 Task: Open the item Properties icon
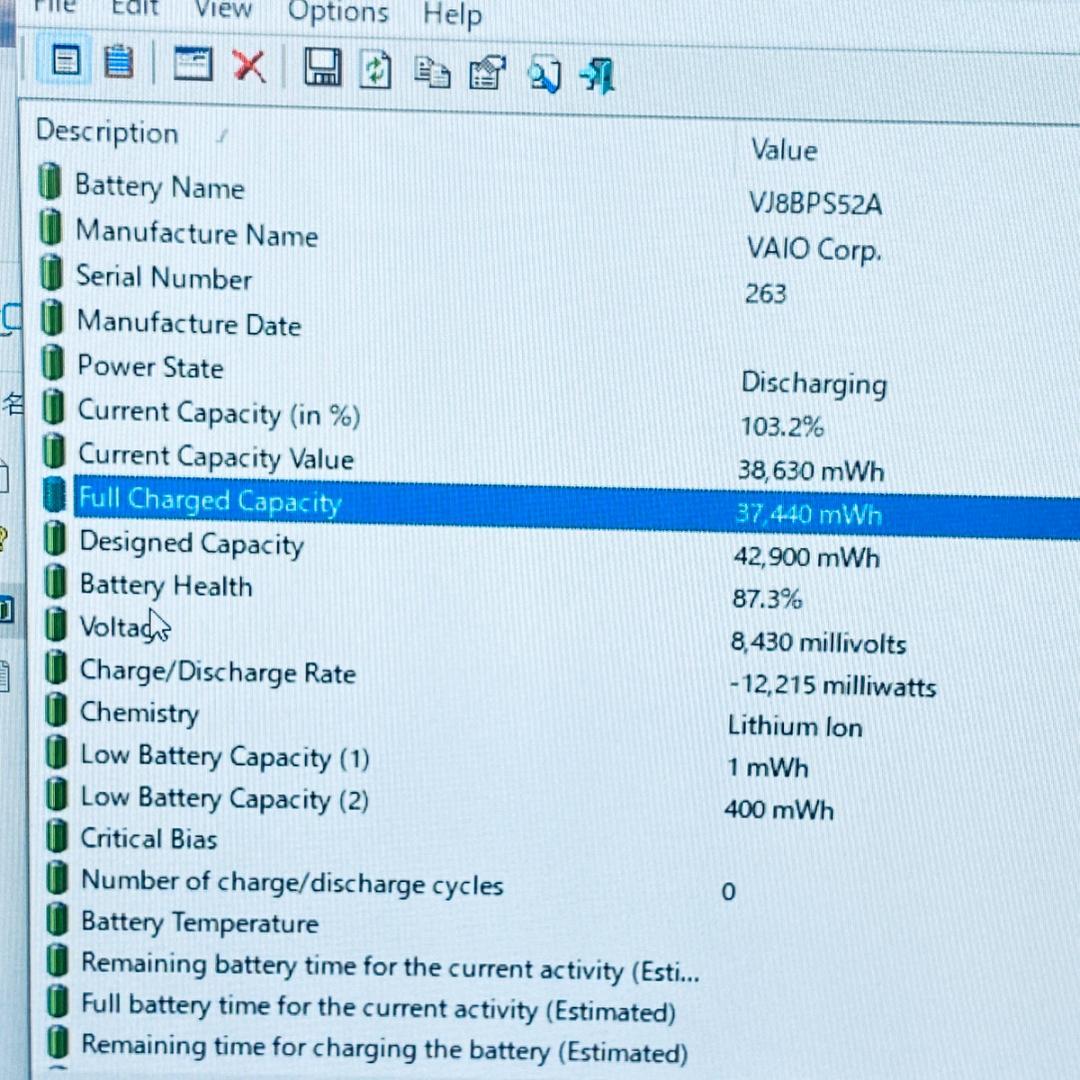(487, 70)
